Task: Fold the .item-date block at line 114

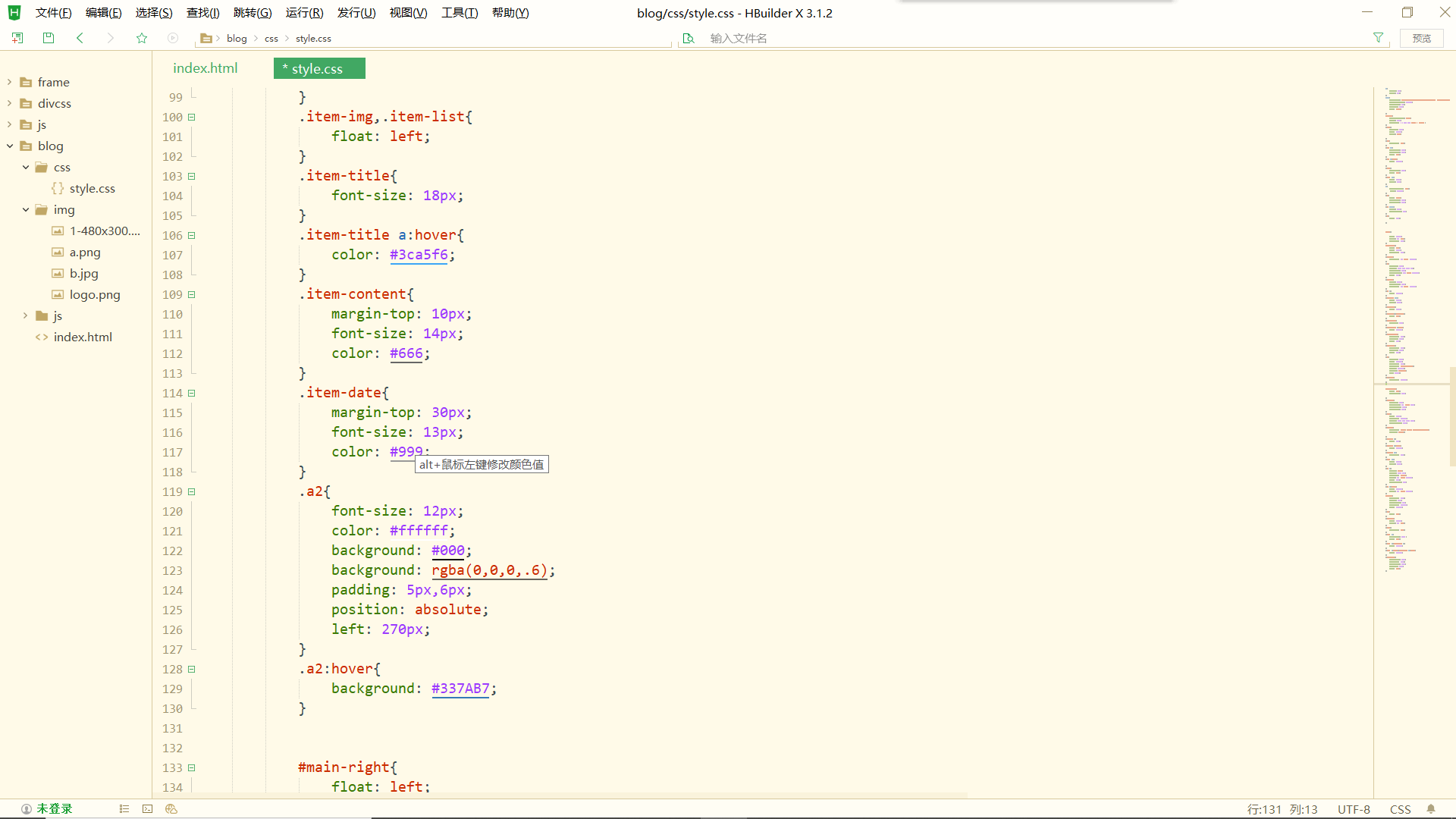Action: point(192,393)
